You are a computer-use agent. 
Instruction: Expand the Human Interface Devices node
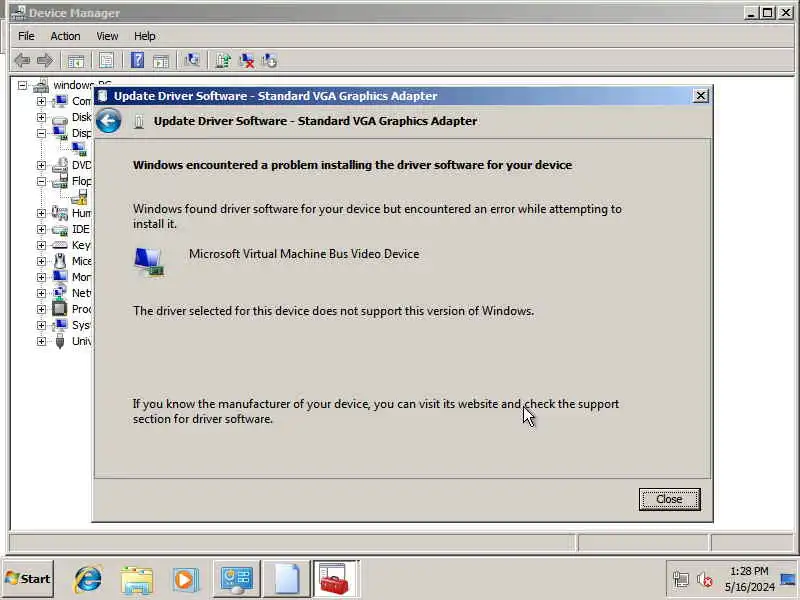(41, 213)
